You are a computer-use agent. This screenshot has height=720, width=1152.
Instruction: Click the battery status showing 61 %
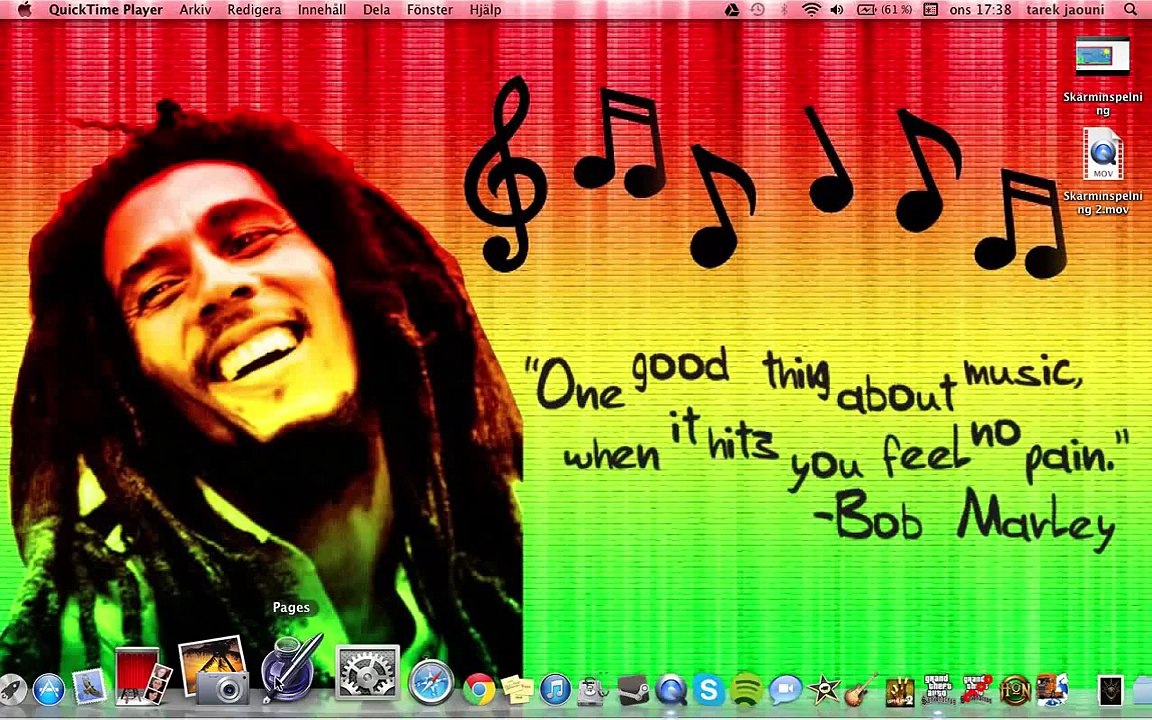coord(885,10)
